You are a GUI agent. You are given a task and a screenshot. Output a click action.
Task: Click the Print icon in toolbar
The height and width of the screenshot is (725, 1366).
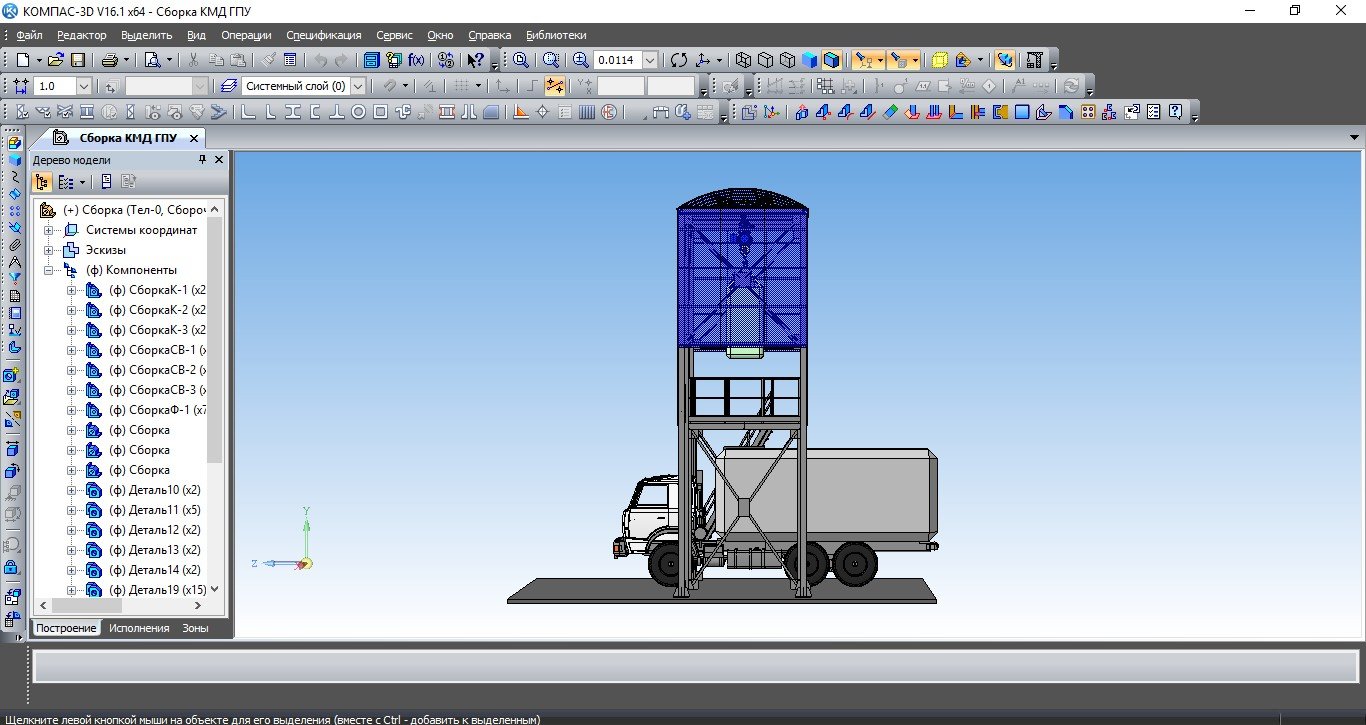(x=109, y=60)
